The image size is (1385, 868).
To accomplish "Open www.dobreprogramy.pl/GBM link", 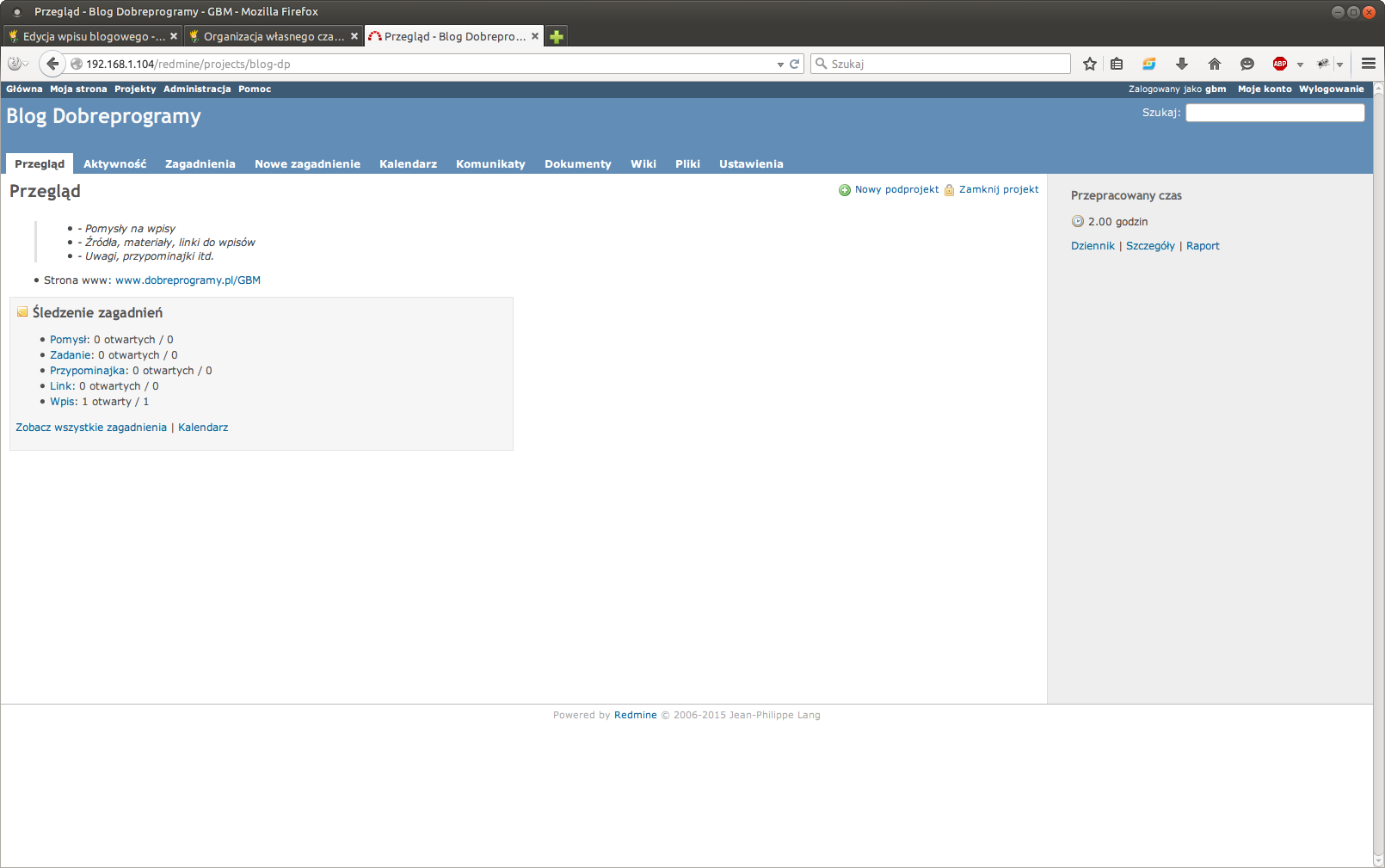I will point(188,280).
